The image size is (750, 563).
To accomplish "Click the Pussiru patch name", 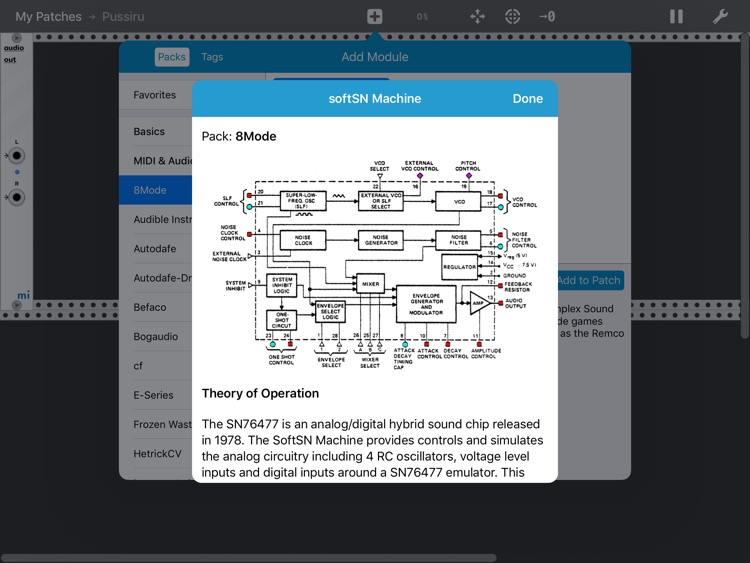I will [x=123, y=17].
